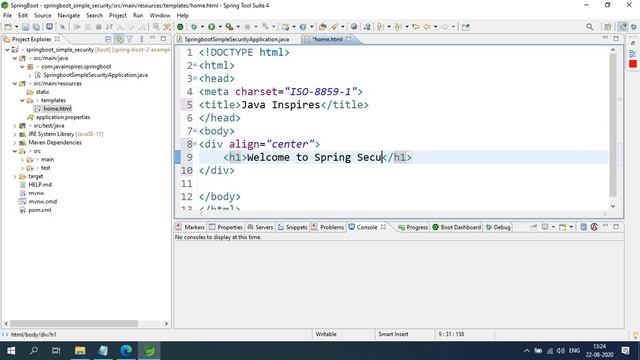
Task: Click the Project Explorer filter funnel icon
Action: (129, 39)
